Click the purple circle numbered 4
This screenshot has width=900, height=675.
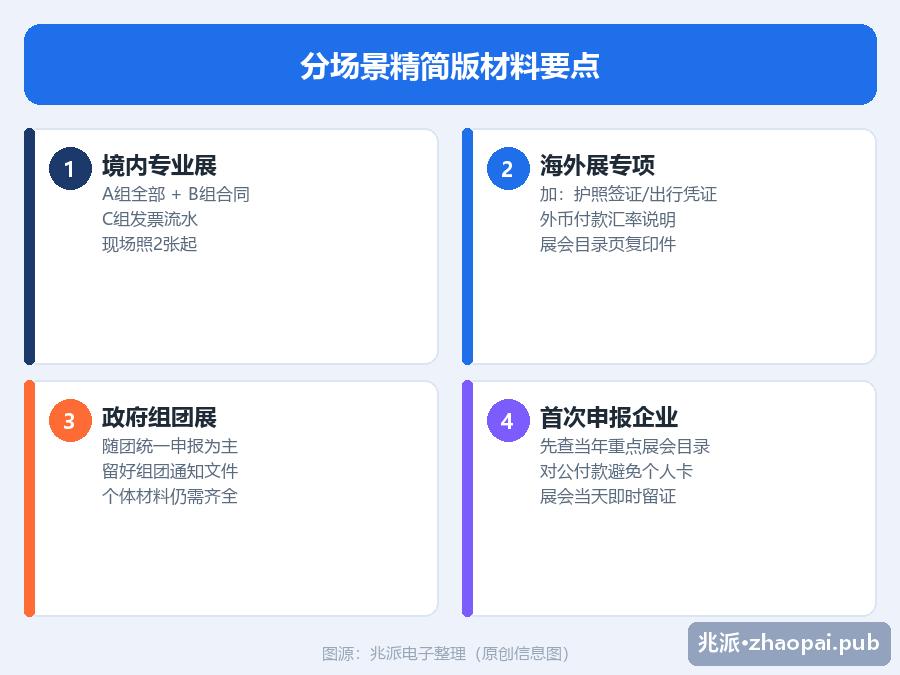(x=507, y=421)
